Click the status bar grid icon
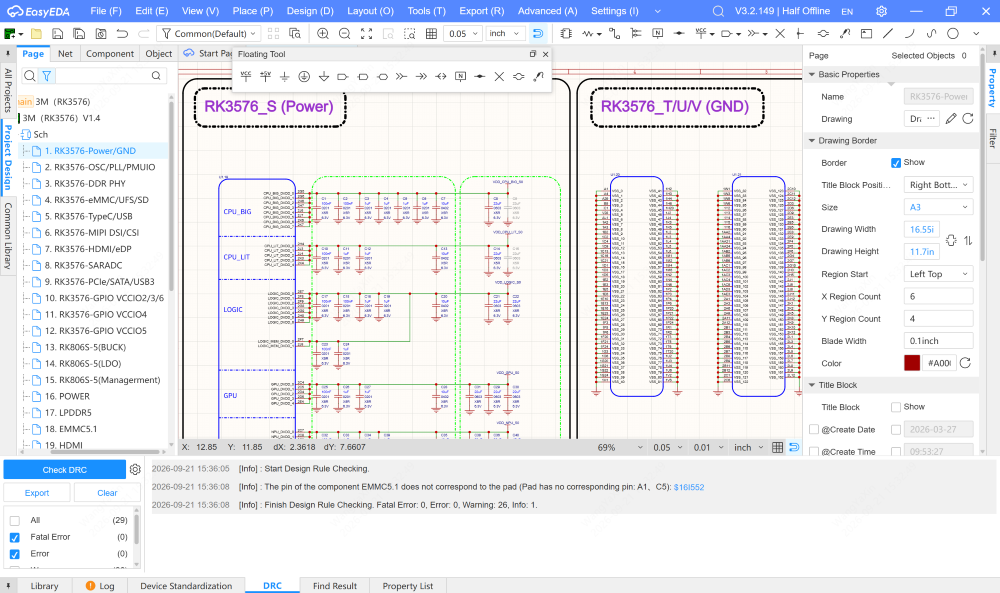This screenshot has width=1000, height=593. [x=777, y=448]
